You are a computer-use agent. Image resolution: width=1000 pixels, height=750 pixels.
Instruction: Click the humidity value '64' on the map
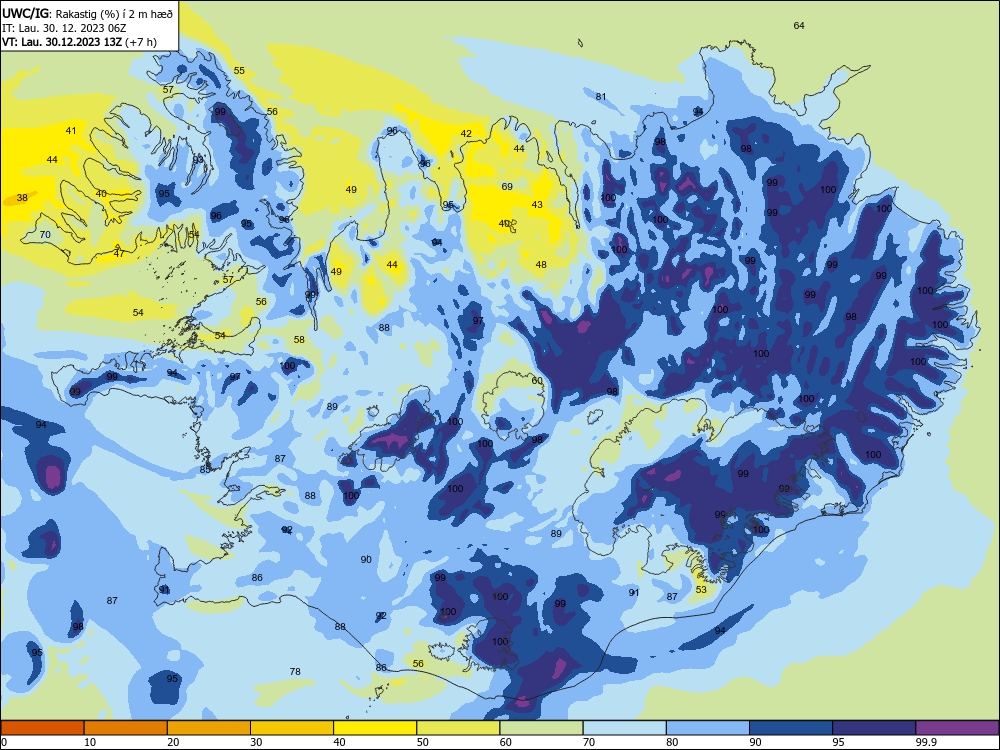pyautogui.click(x=799, y=26)
